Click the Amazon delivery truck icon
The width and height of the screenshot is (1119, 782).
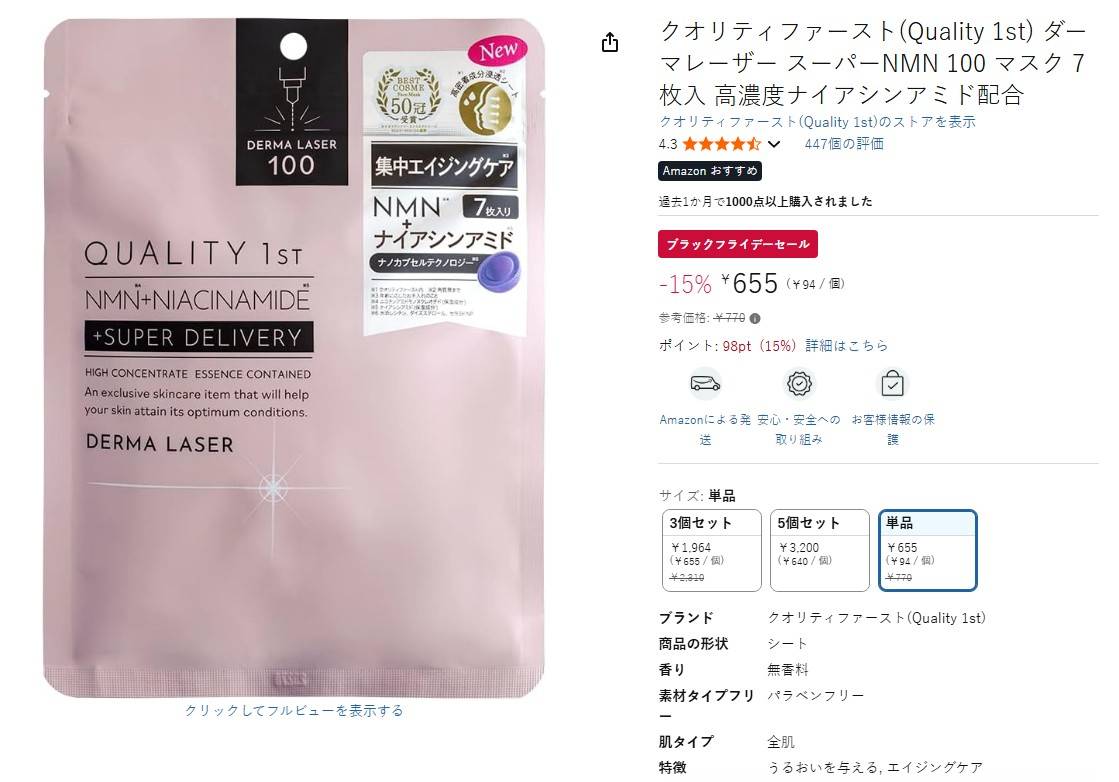click(705, 384)
